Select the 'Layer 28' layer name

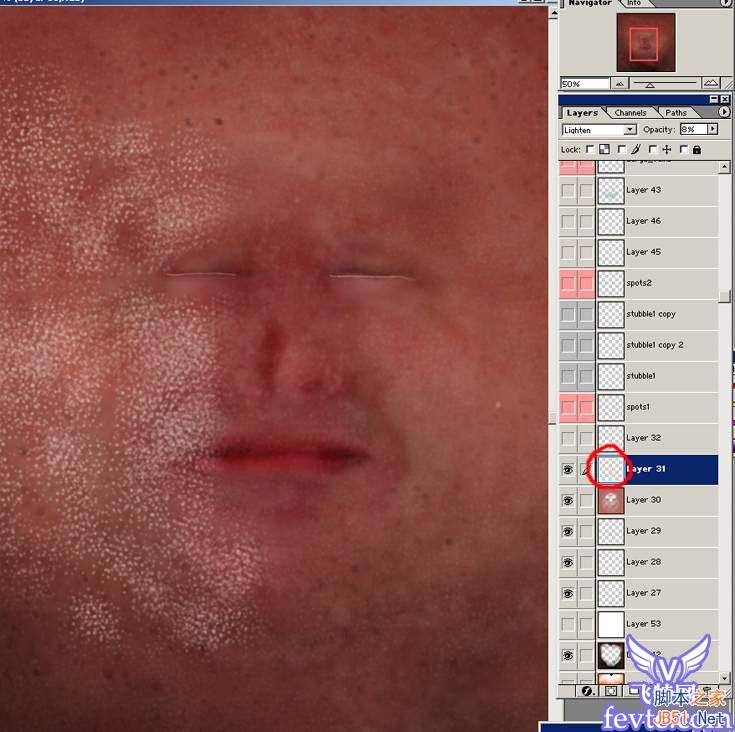coord(644,562)
